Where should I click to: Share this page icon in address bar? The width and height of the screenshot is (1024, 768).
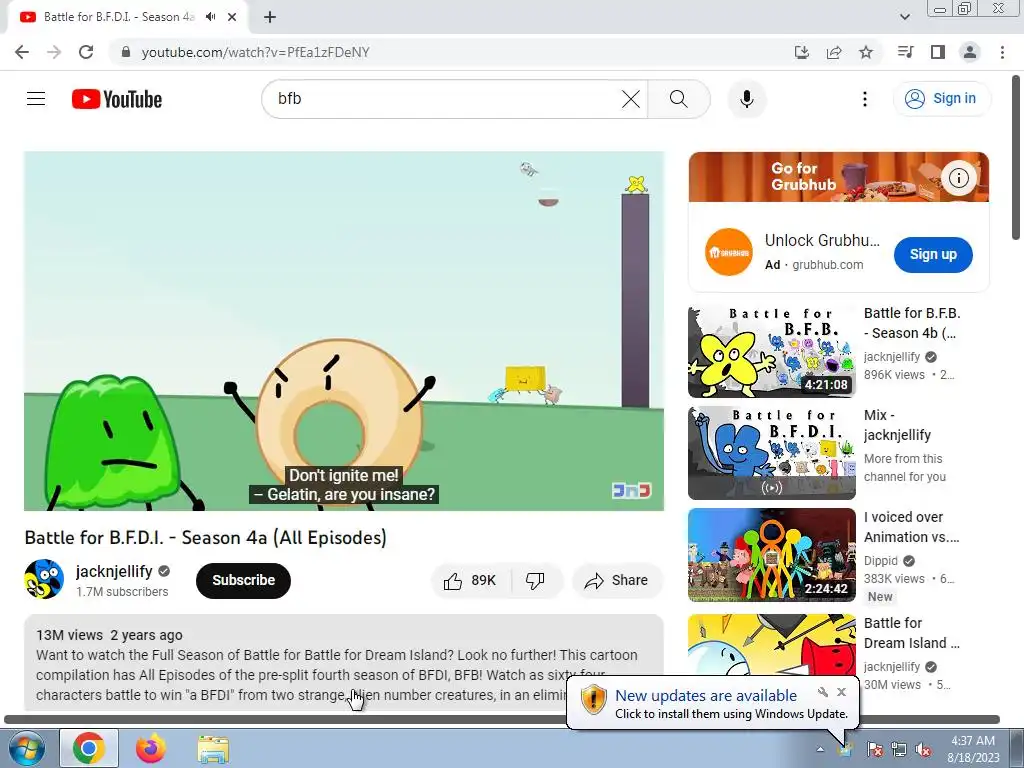[833, 52]
